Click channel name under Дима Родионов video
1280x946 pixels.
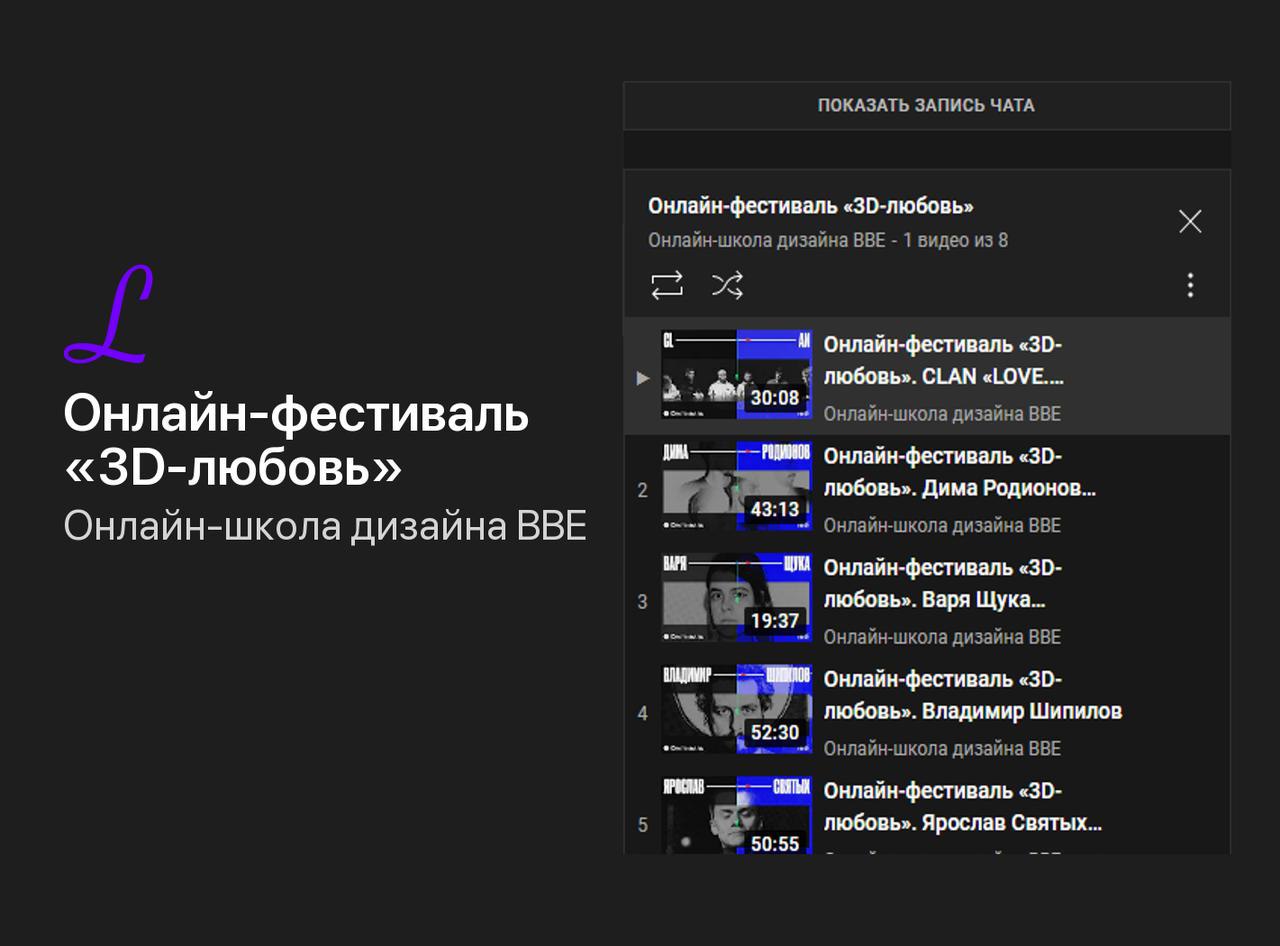click(942, 526)
